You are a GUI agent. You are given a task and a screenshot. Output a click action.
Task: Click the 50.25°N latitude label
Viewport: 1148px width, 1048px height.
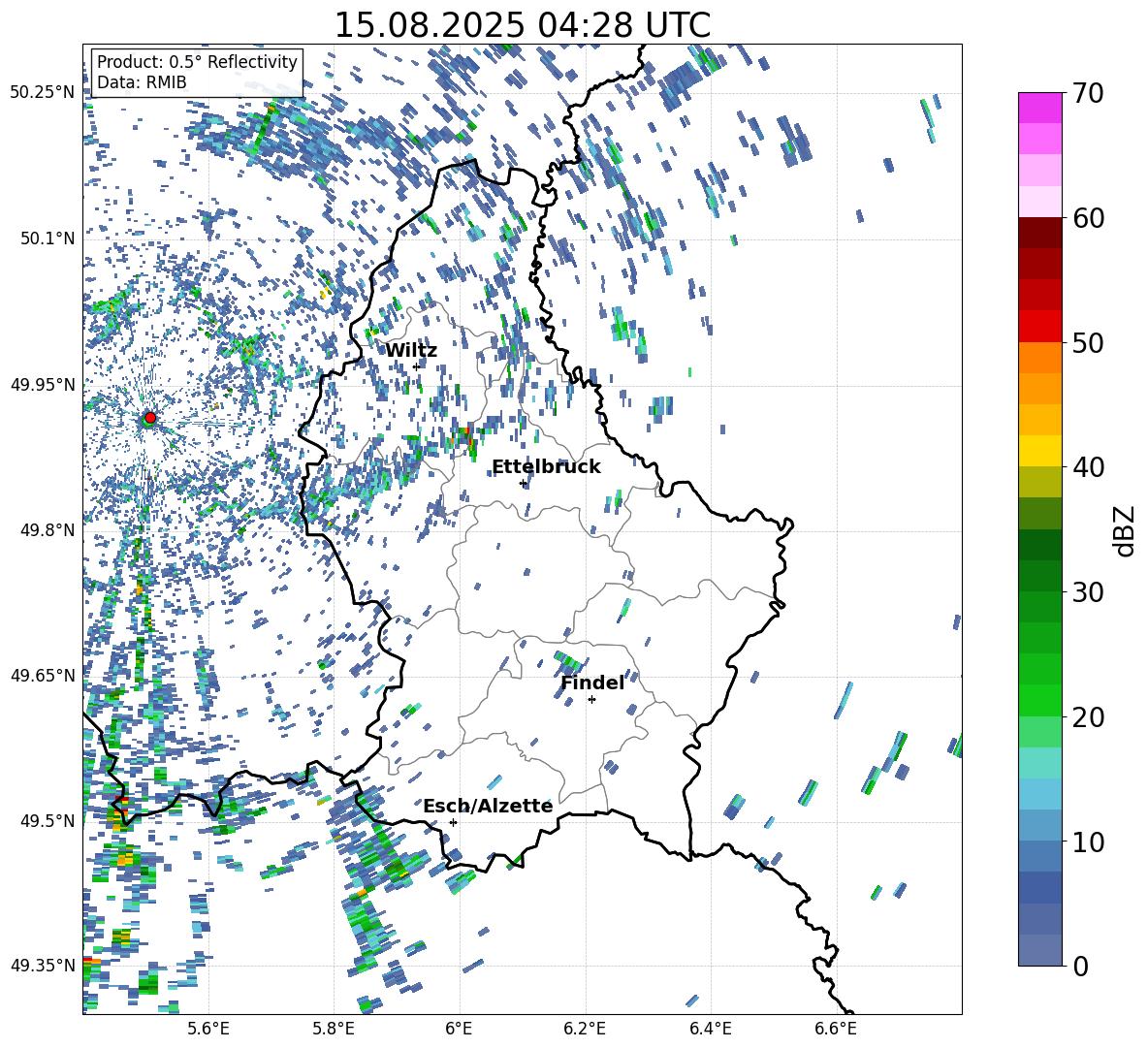[x=43, y=93]
